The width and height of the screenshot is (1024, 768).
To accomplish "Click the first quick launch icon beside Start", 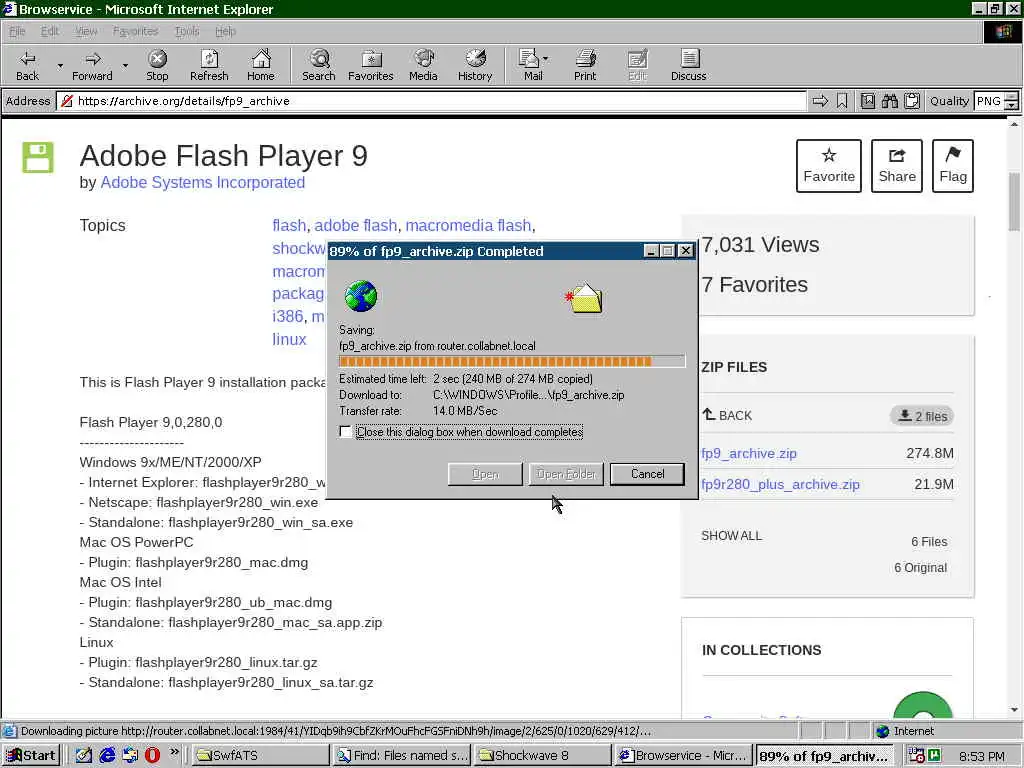I will click(x=84, y=756).
